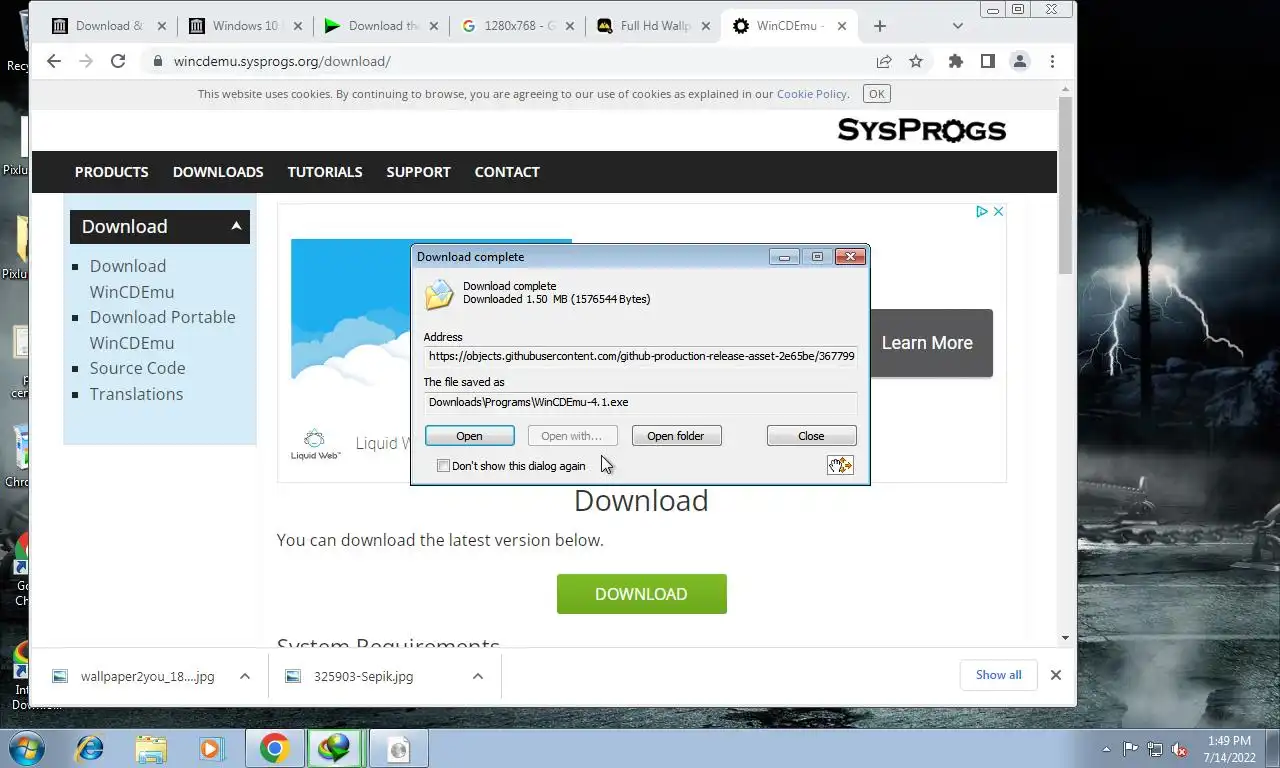
Task: Click the green DOWNLOAD button
Action: click(641, 594)
